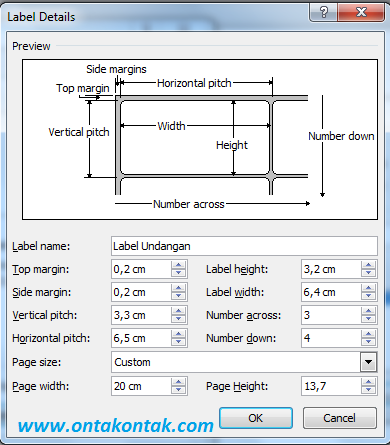Decrease Number down with down arrow
This screenshot has height=445, width=390.
coord(369,342)
